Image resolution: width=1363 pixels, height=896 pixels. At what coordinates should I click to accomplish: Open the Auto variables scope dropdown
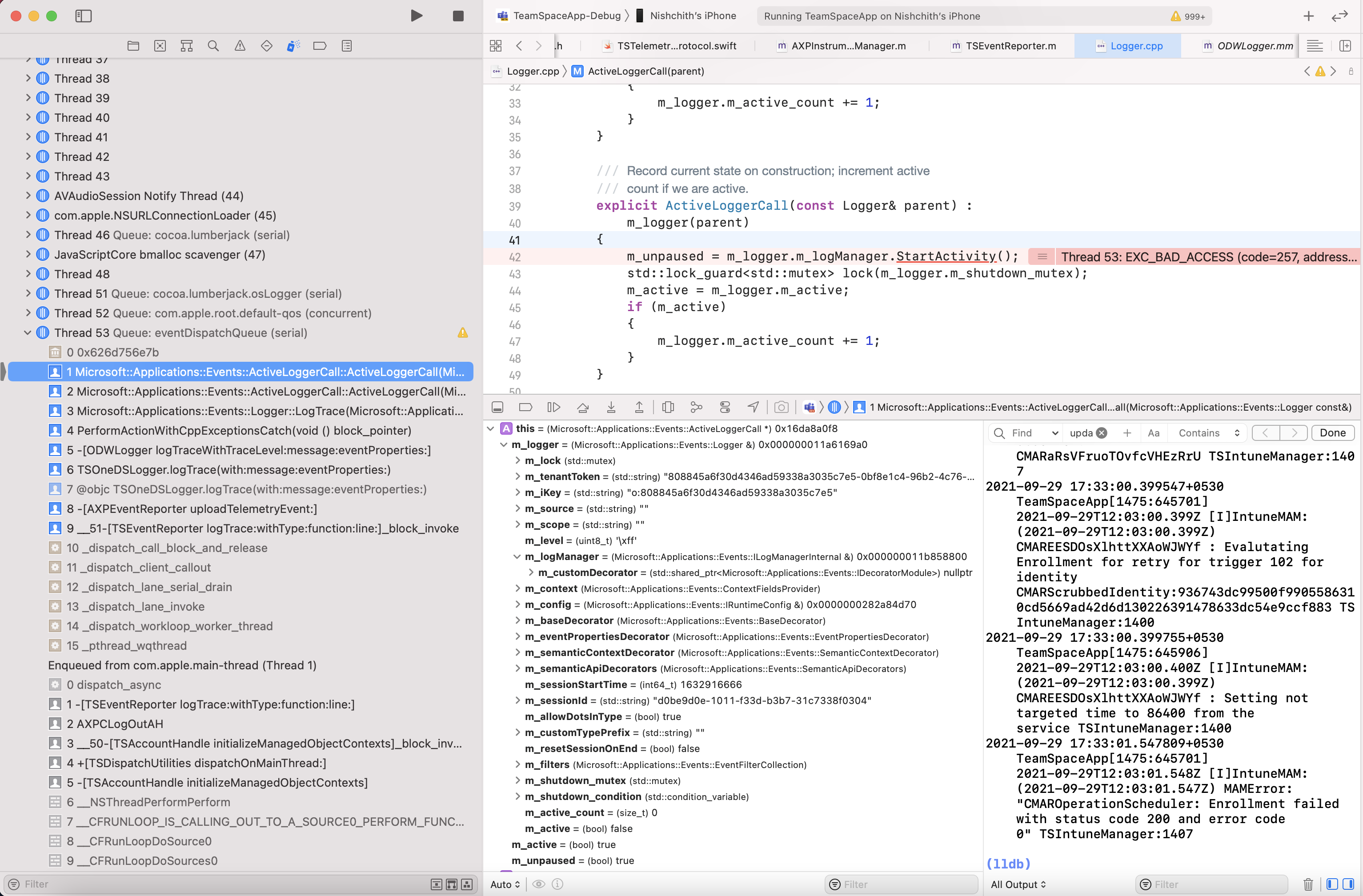point(504,884)
